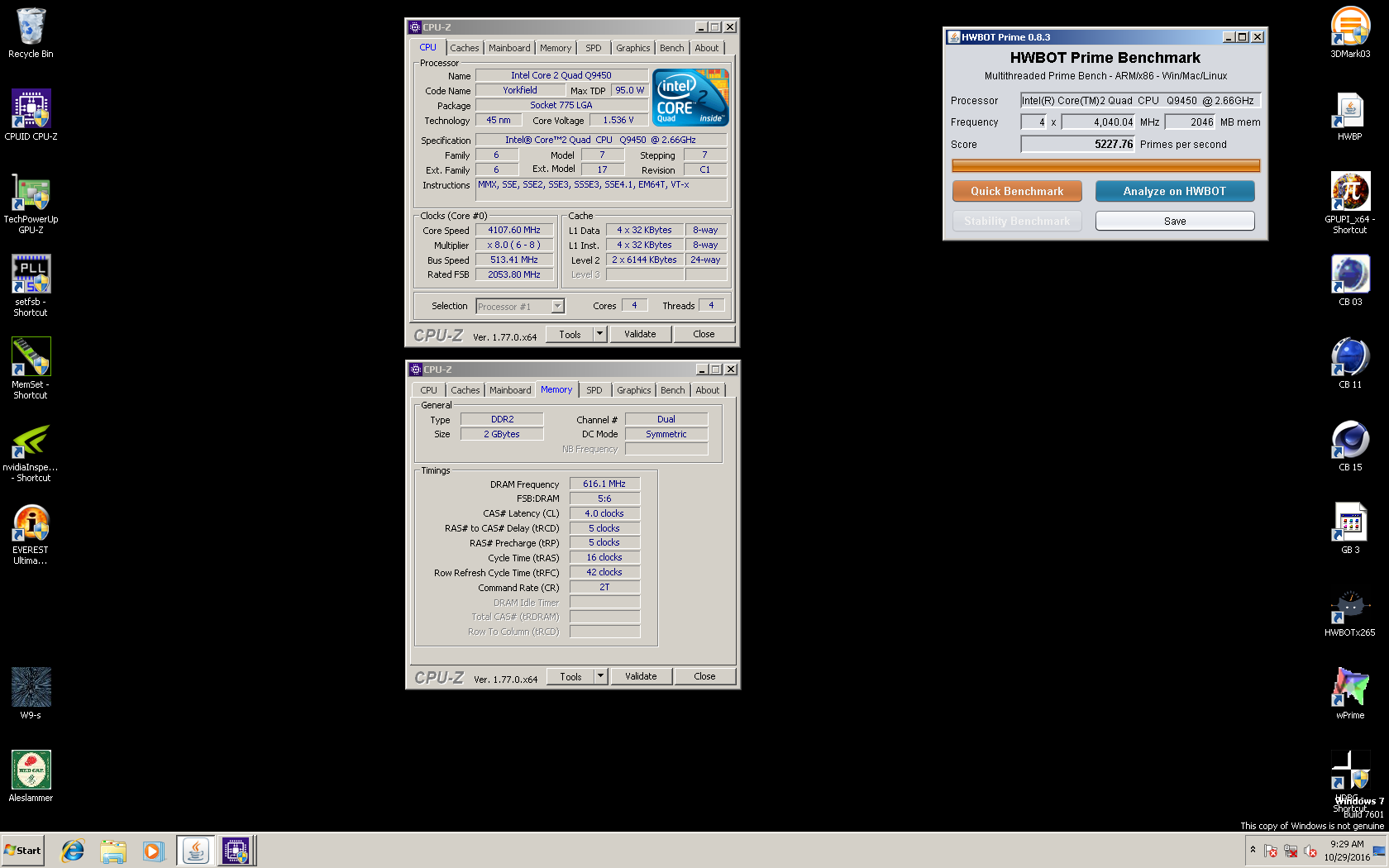Launch wPrime desktop shortcut
Image resolution: width=1389 pixels, height=868 pixels.
click(1350, 694)
